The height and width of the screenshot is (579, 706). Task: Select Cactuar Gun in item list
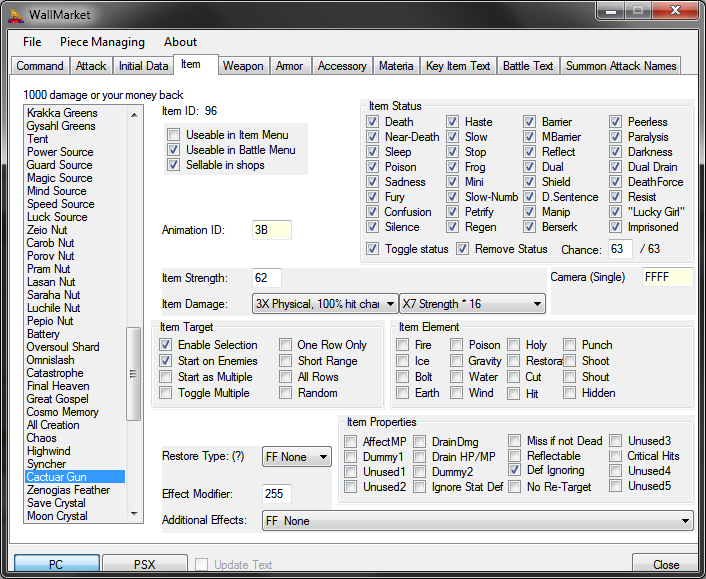tap(75, 477)
